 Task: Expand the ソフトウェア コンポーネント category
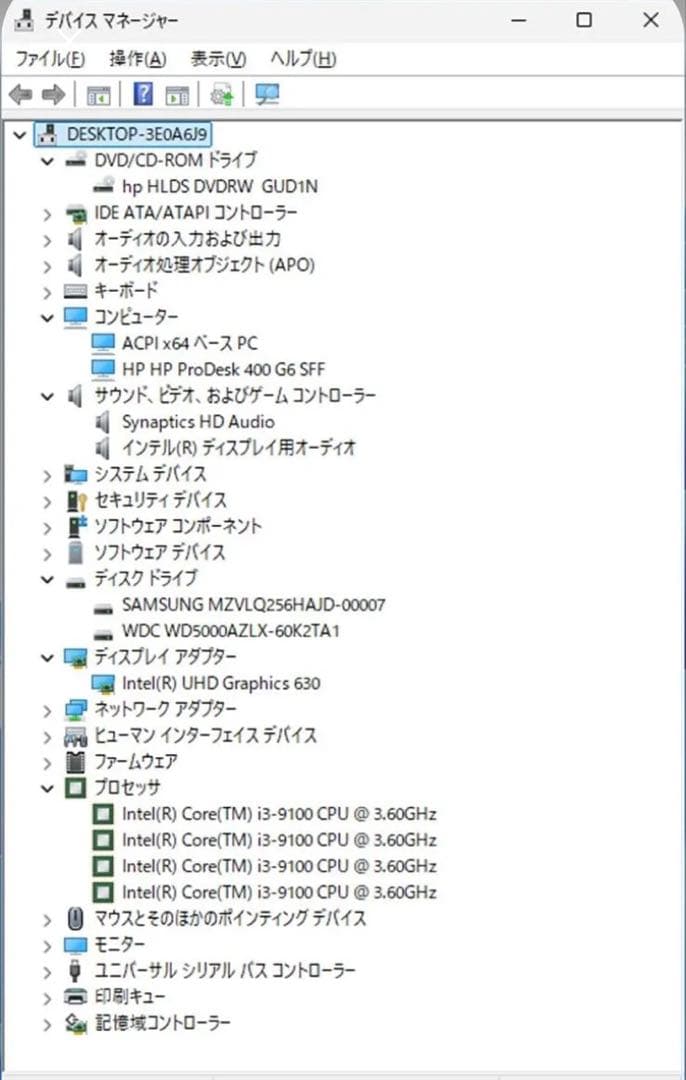pos(47,528)
